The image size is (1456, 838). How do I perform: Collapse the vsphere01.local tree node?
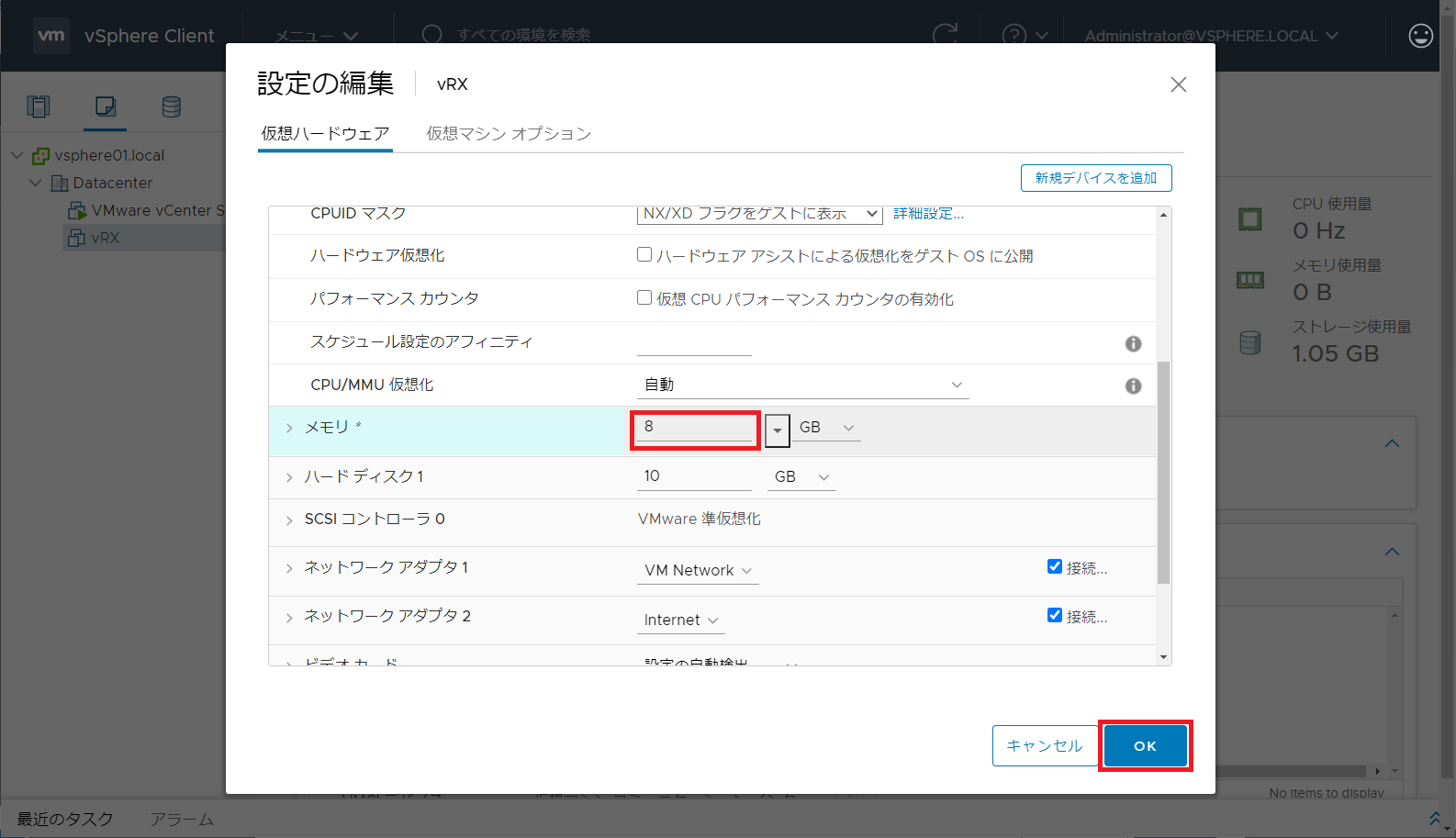click(17, 155)
